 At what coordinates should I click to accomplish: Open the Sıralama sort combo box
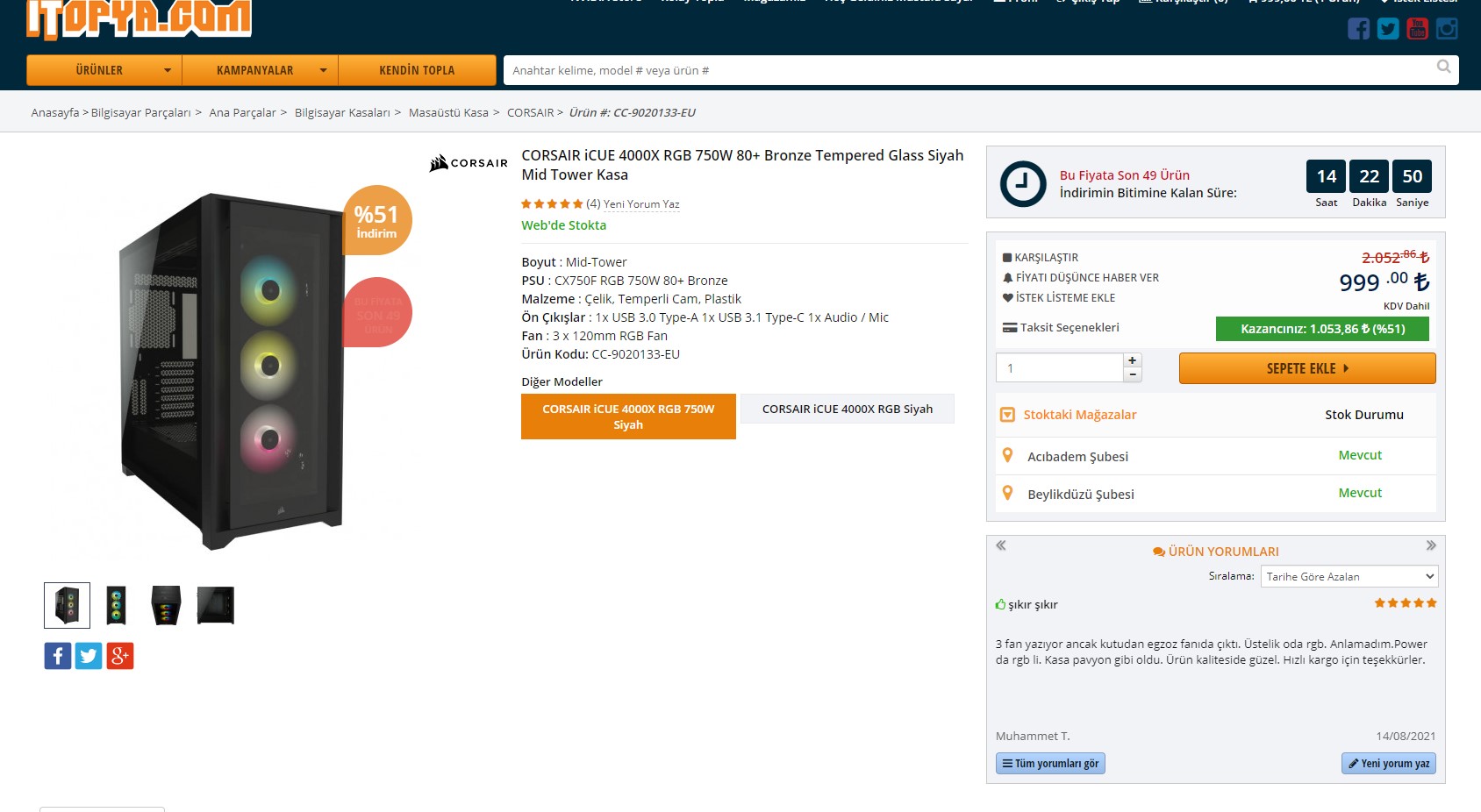1349,576
